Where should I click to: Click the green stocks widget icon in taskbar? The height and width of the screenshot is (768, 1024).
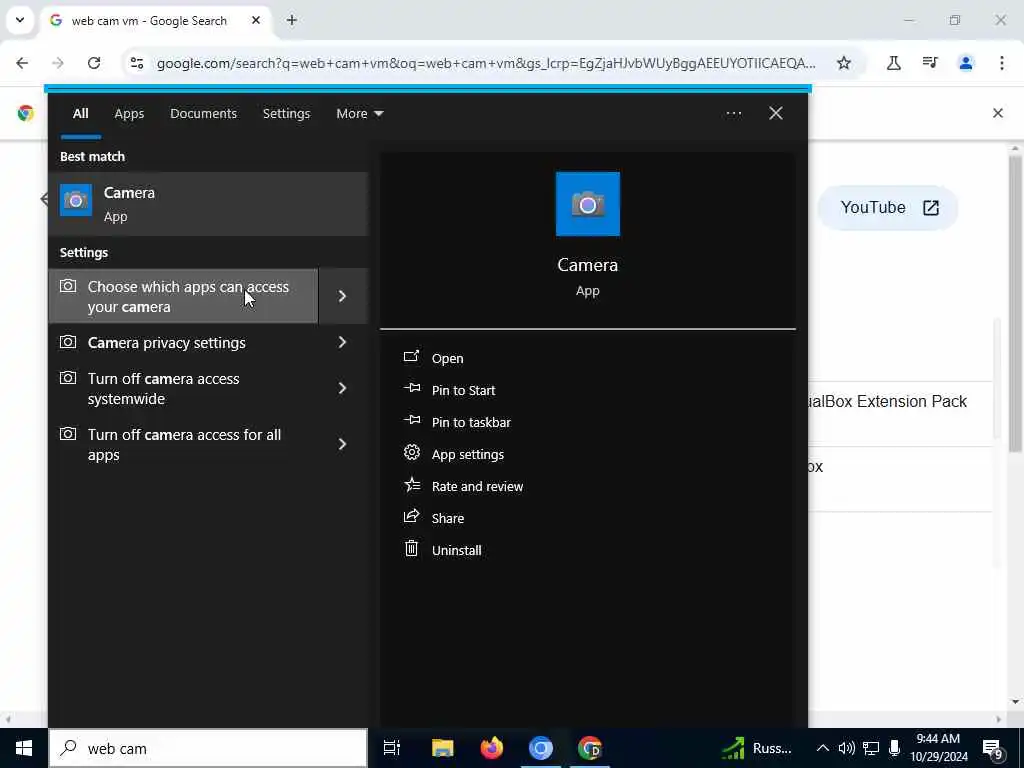733,748
